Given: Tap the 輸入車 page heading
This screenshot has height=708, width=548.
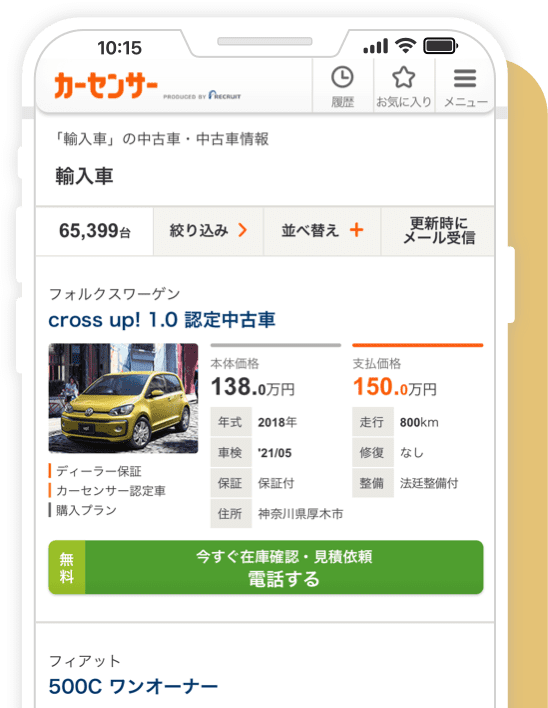Looking at the screenshot, I should tap(84, 176).
